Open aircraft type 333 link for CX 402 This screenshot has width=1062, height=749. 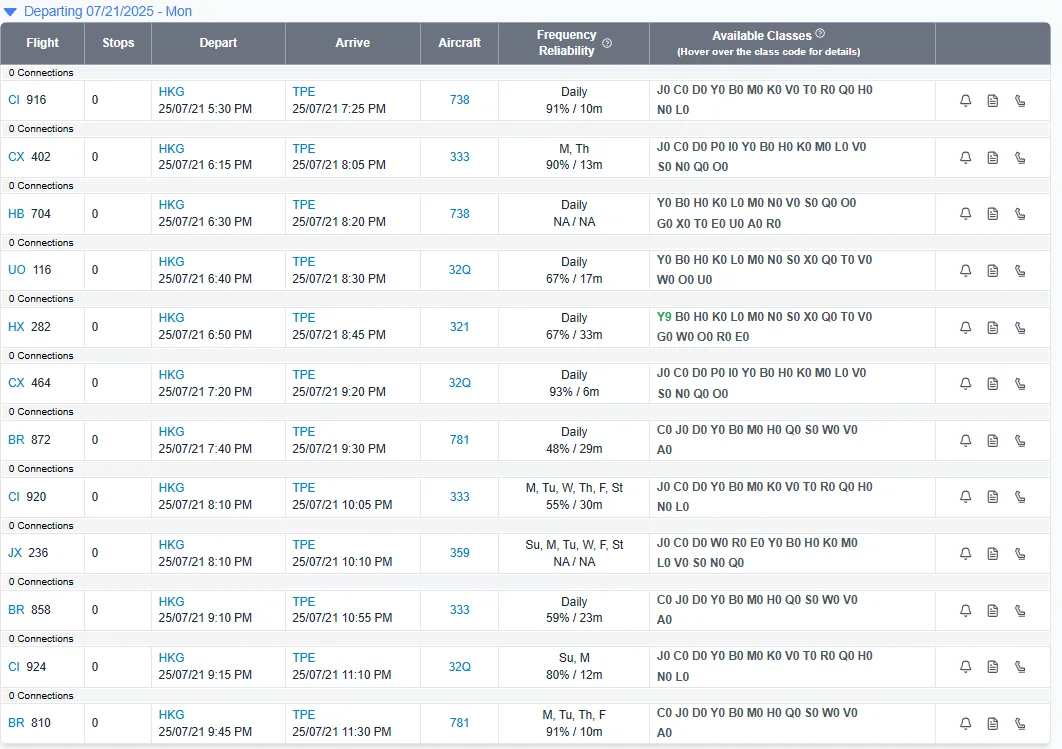tap(460, 156)
